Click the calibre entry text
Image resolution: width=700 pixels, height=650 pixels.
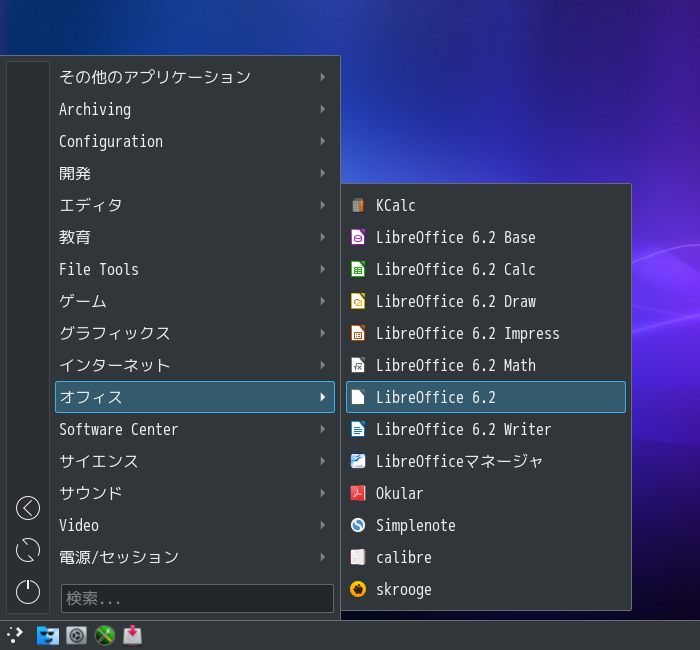404,557
